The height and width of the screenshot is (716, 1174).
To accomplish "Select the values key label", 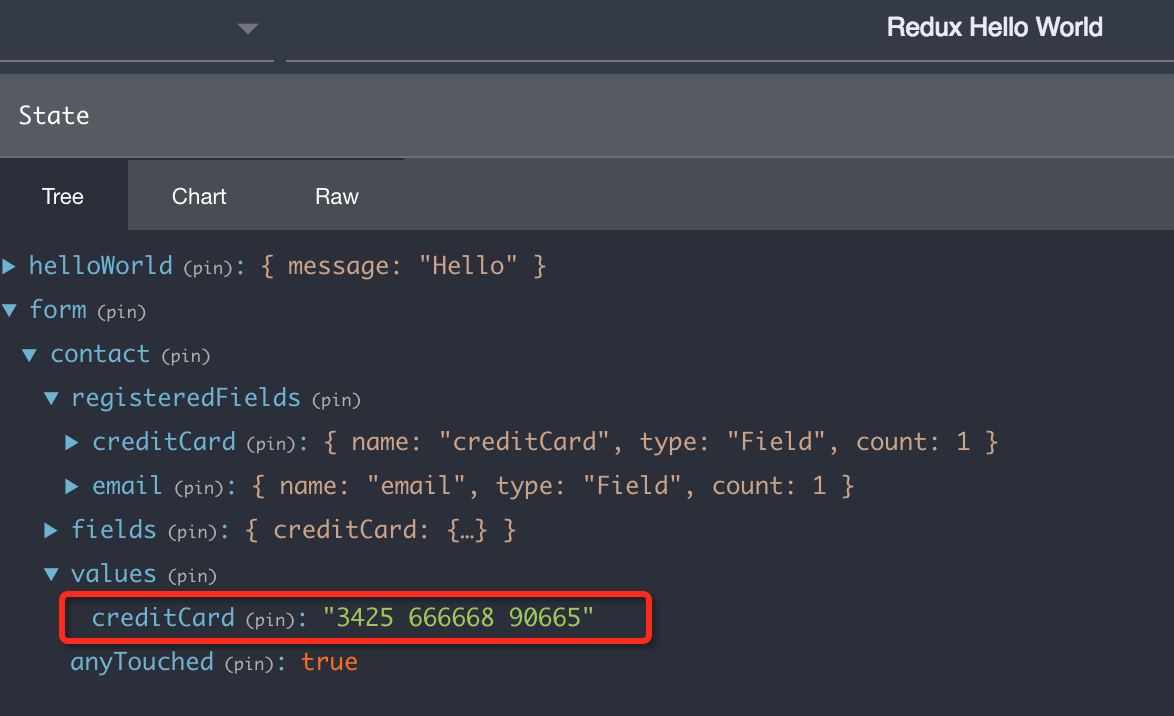I will click(x=114, y=574).
